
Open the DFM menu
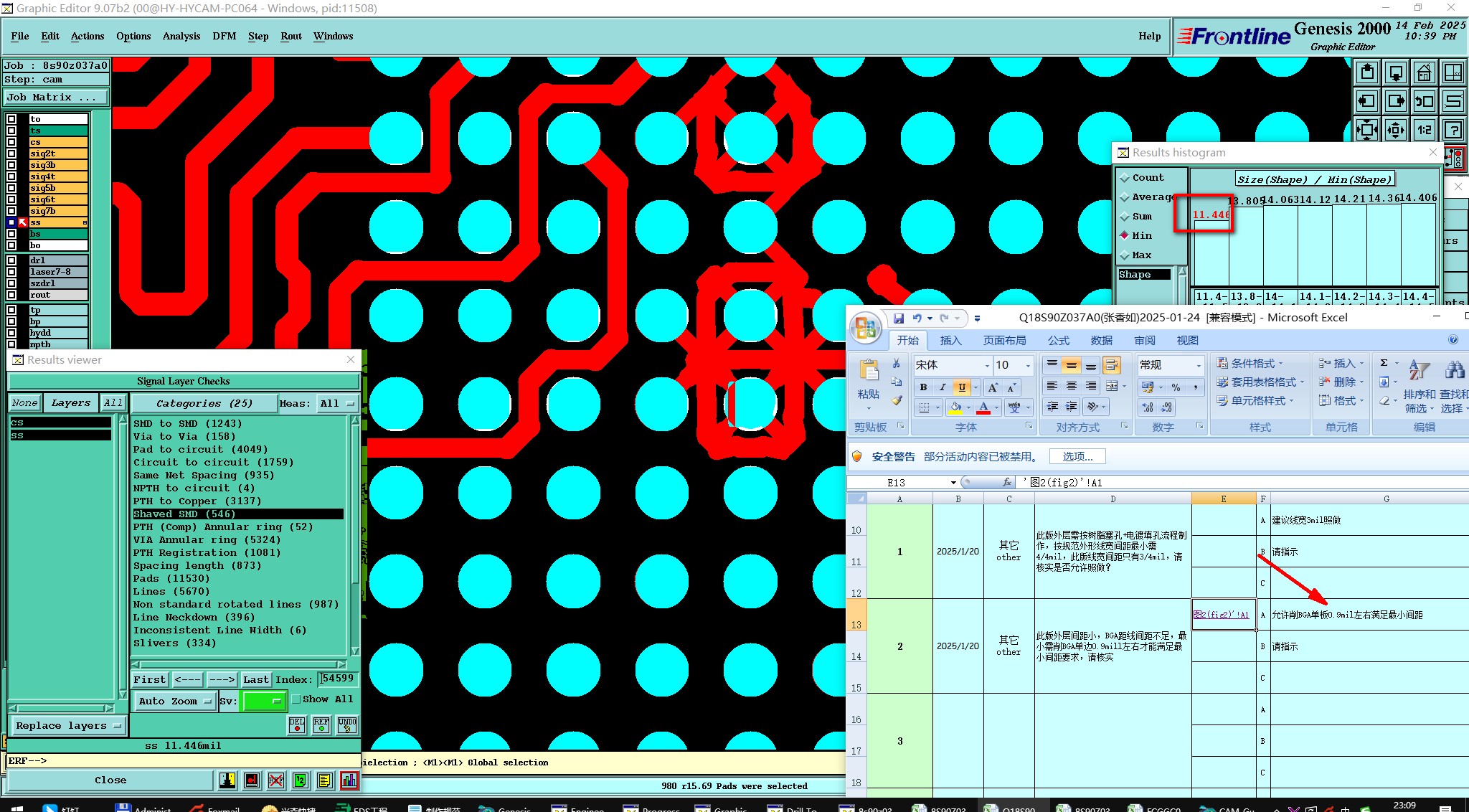pyautogui.click(x=224, y=36)
